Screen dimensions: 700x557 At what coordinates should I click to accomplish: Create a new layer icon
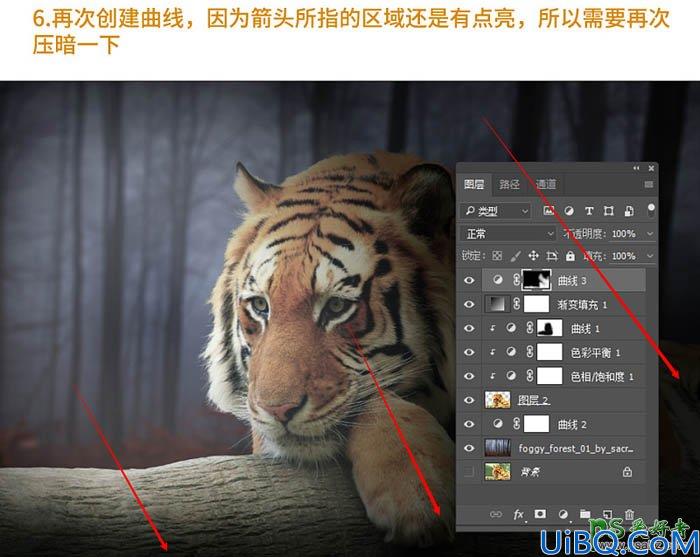tap(607, 514)
